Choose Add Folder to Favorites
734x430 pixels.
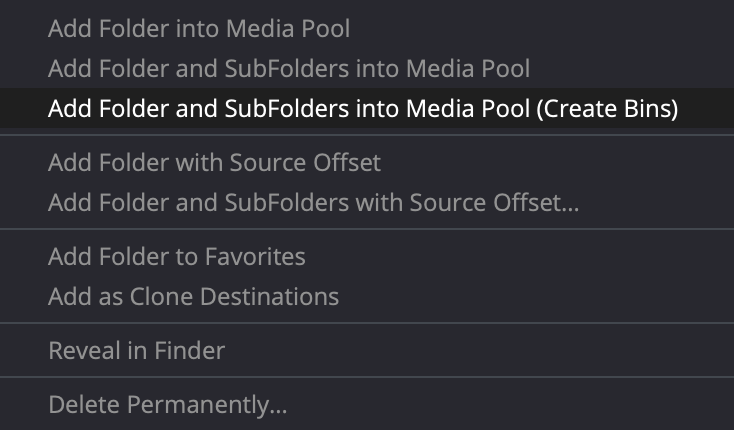coord(177,257)
